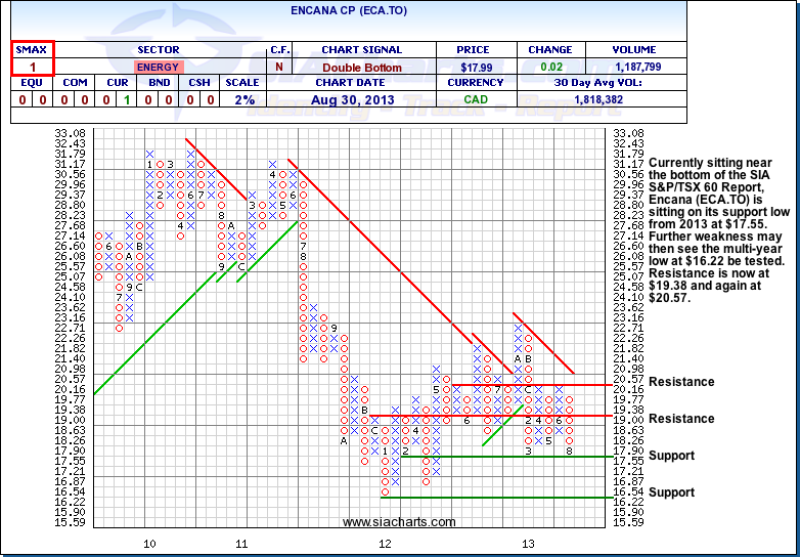Viewport: 800px width, 557px height.
Task: Open the www.siacharts.com link
Action: click(398, 522)
